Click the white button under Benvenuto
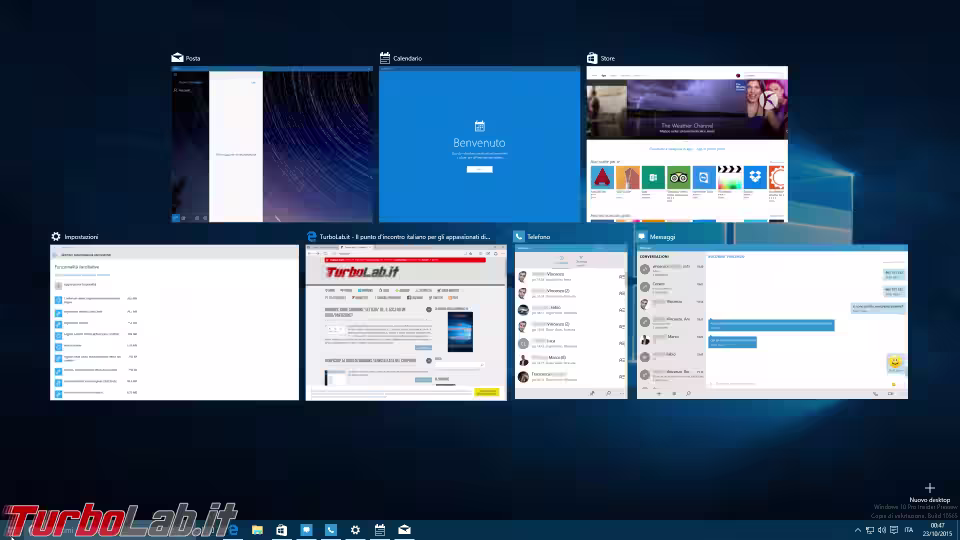Image resolution: width=960 pixels, height=540 pixels. point(479,169)
